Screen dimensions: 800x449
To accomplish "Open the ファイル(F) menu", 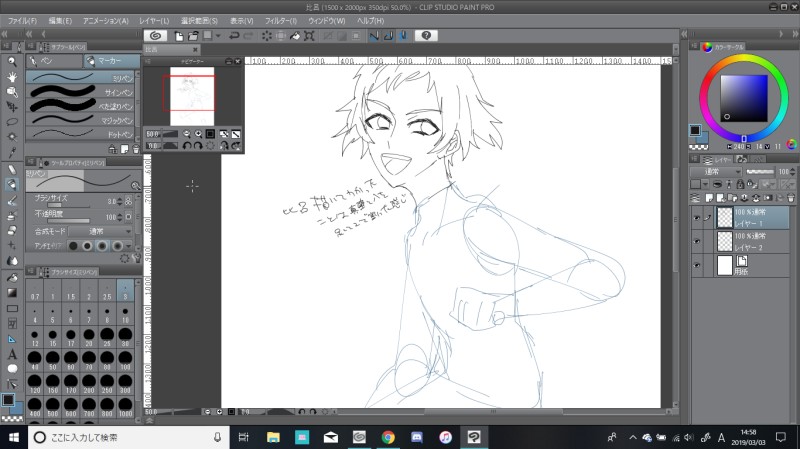I will point(22,21).
